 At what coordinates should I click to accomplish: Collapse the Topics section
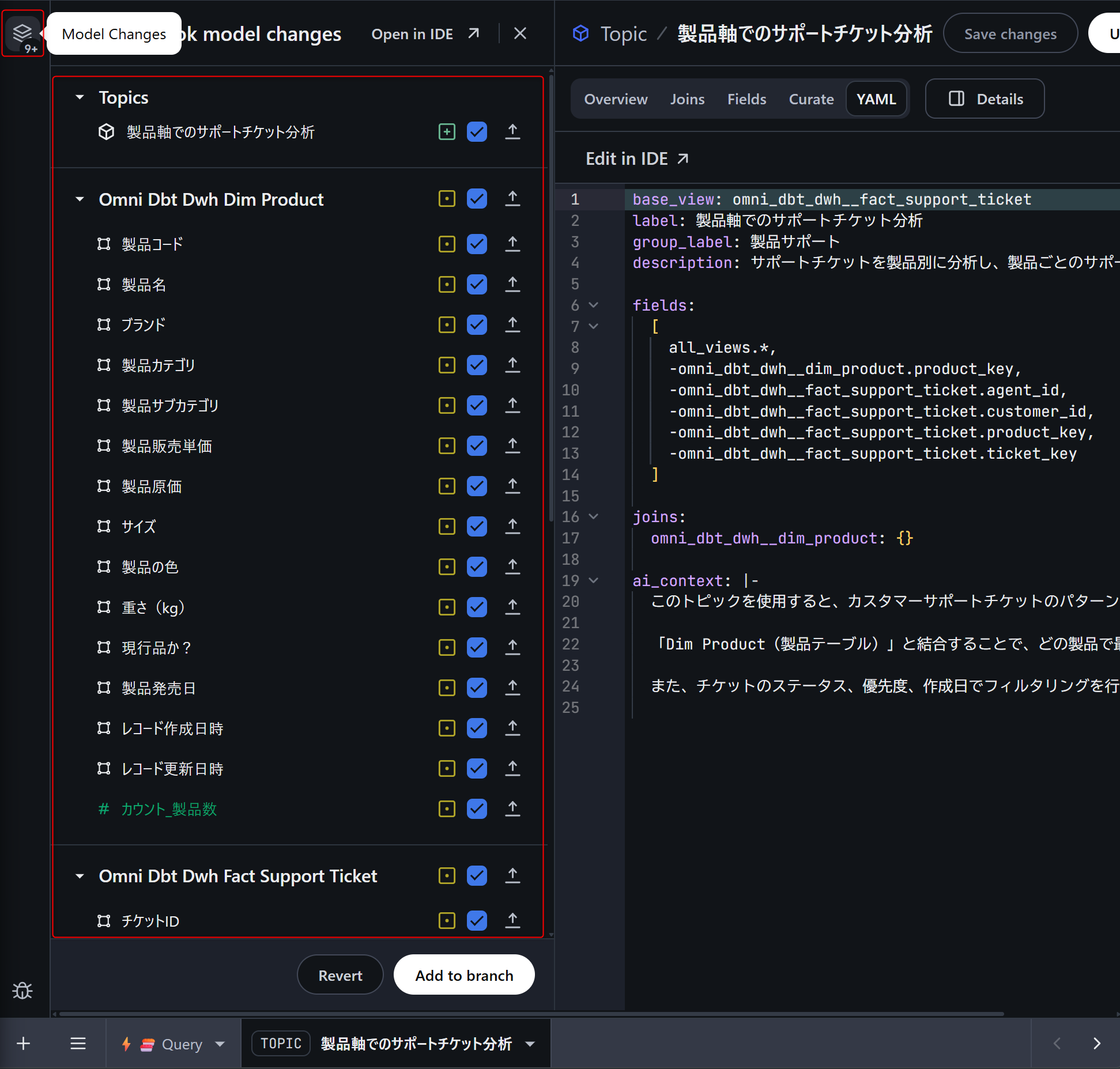point(80,97)
